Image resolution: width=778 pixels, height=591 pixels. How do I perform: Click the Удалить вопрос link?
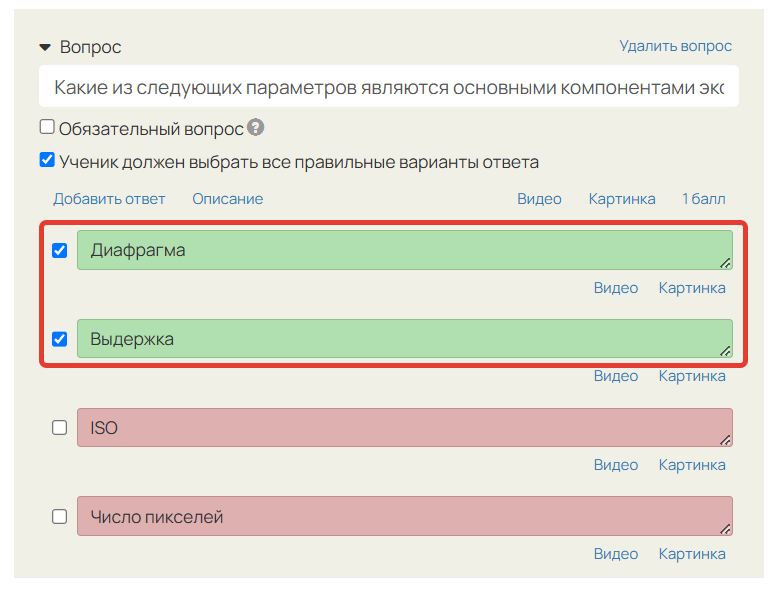tap(675, 46)
